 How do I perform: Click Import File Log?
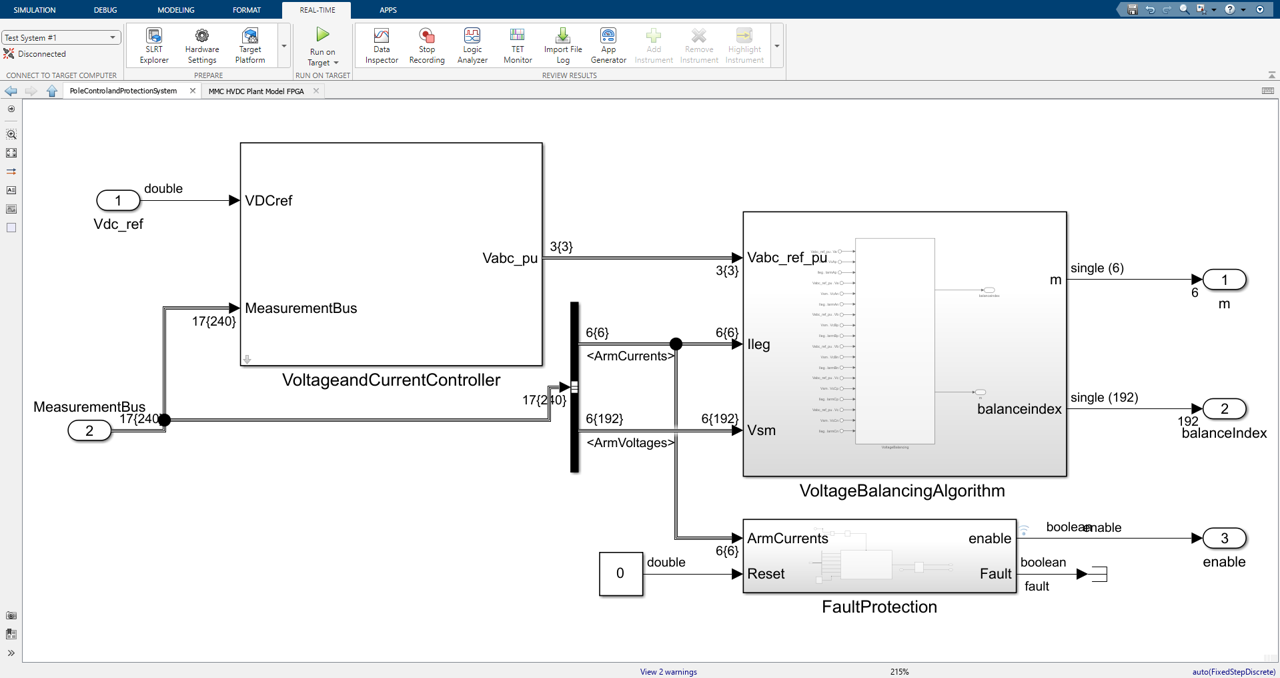(563, 46)
